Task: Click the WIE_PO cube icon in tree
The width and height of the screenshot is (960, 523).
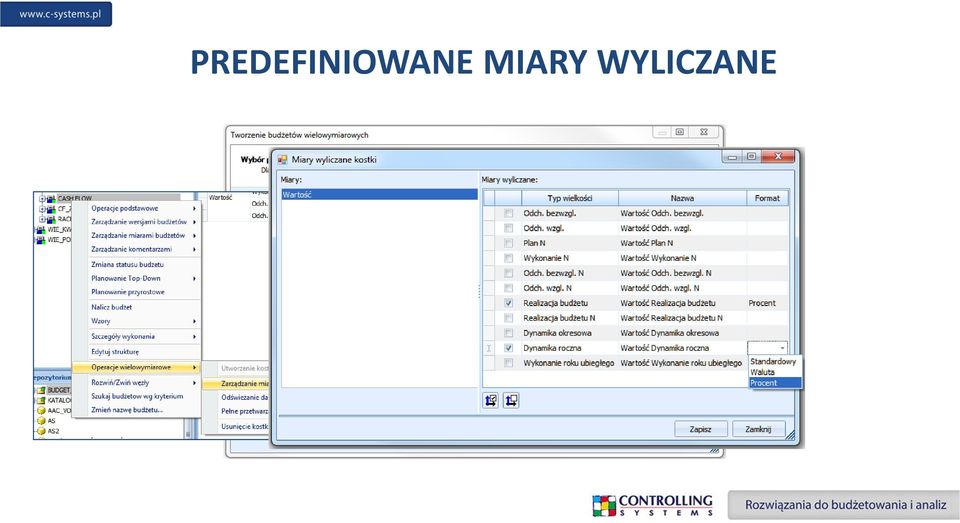Action: (x=41, y=239)
